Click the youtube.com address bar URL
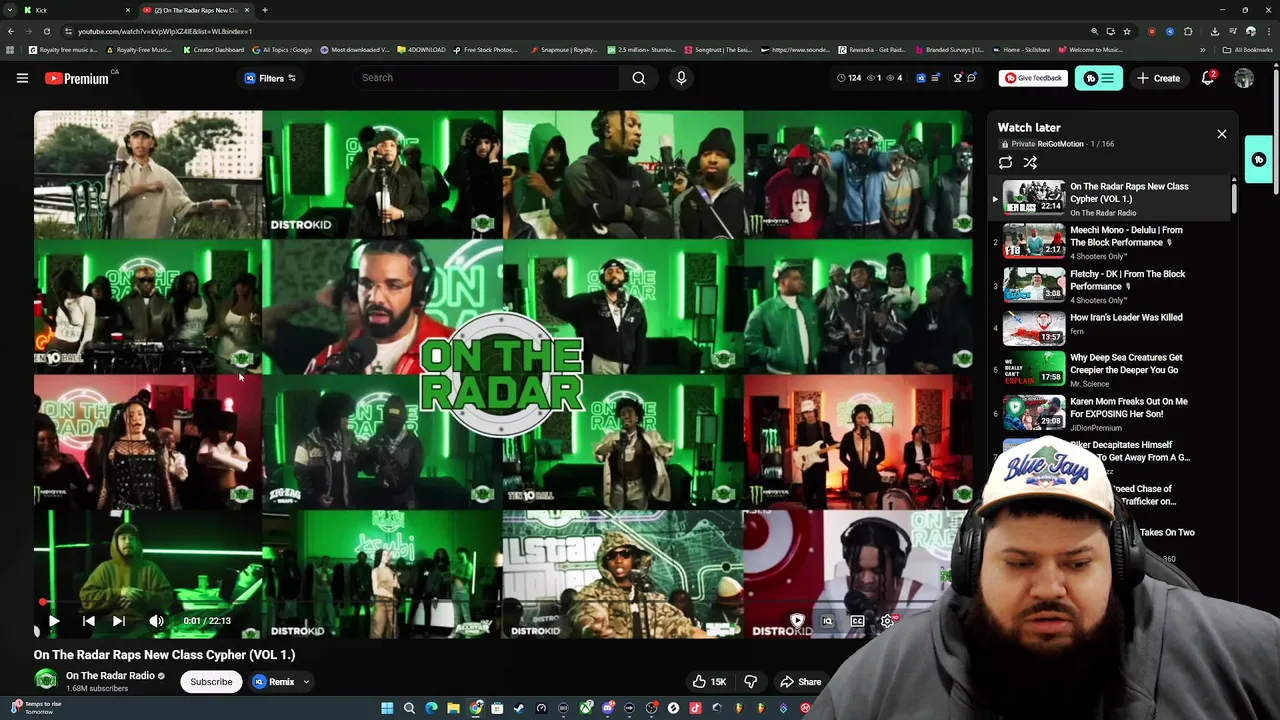 tap(165, 31)
